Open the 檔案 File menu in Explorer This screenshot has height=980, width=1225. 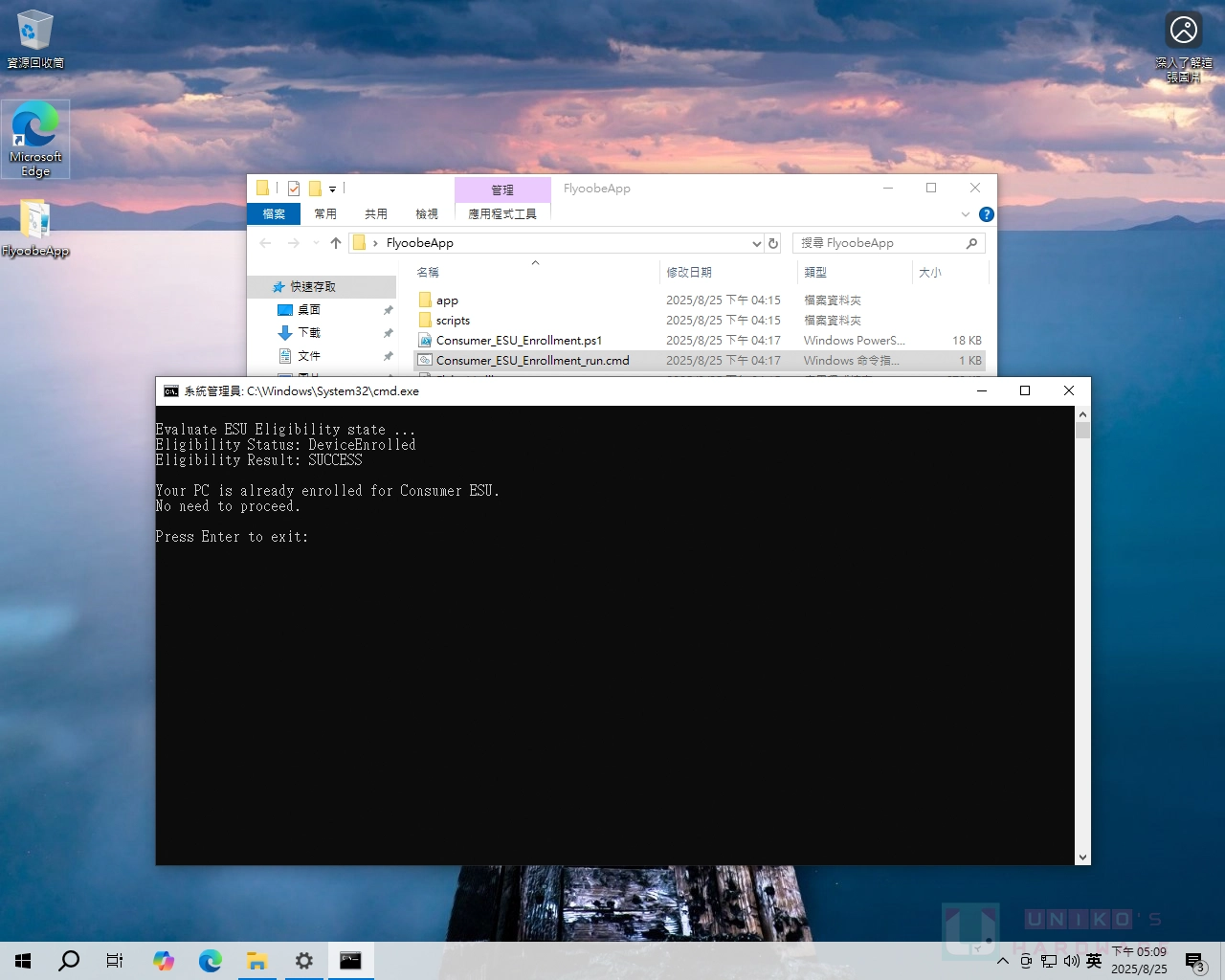[x=274, y=214]
